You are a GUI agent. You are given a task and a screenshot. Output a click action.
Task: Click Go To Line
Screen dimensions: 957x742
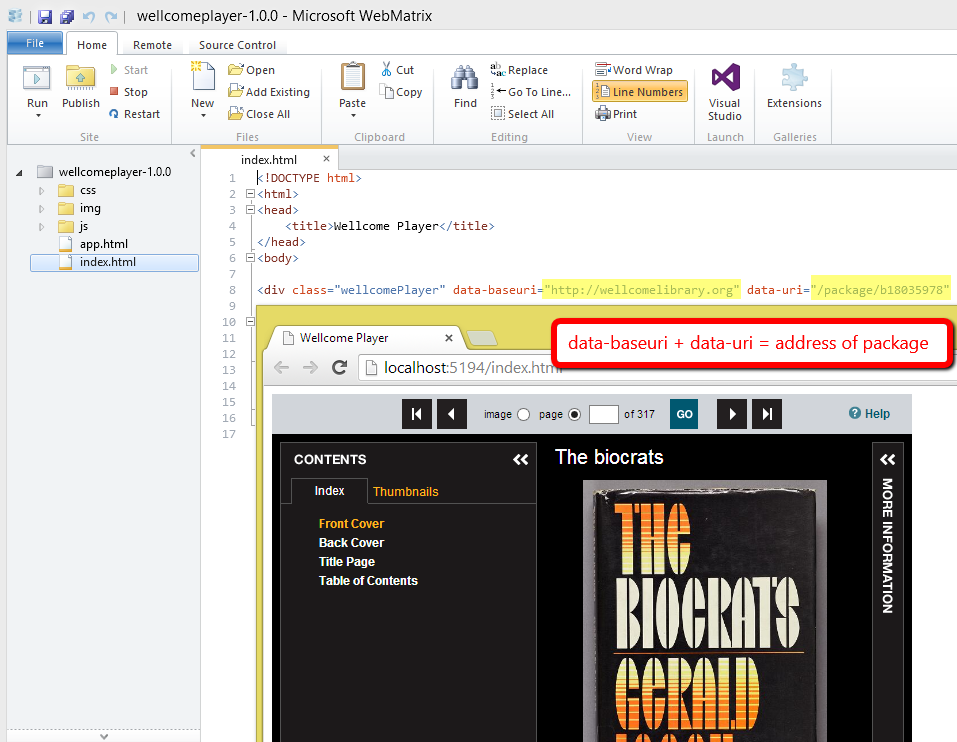pyautogui.click(x=531, y=92)
